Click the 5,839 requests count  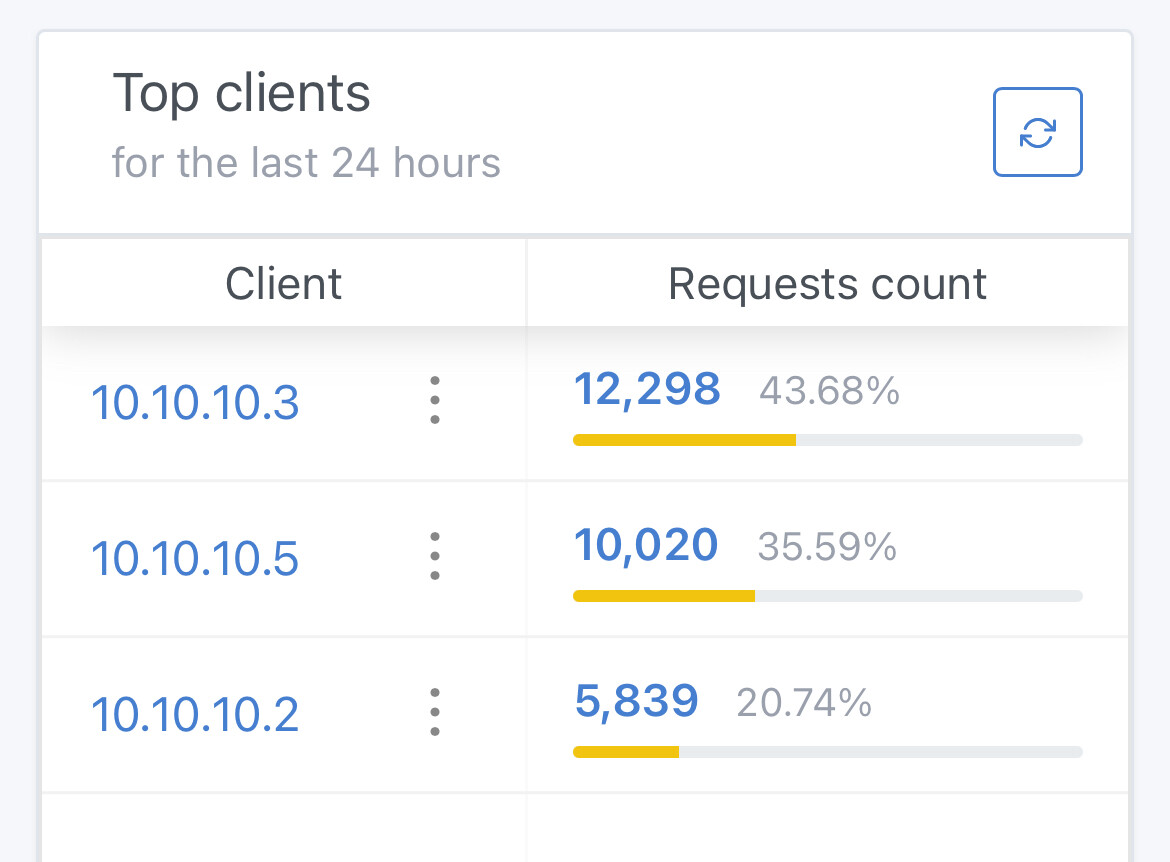[x=636, y=702]
